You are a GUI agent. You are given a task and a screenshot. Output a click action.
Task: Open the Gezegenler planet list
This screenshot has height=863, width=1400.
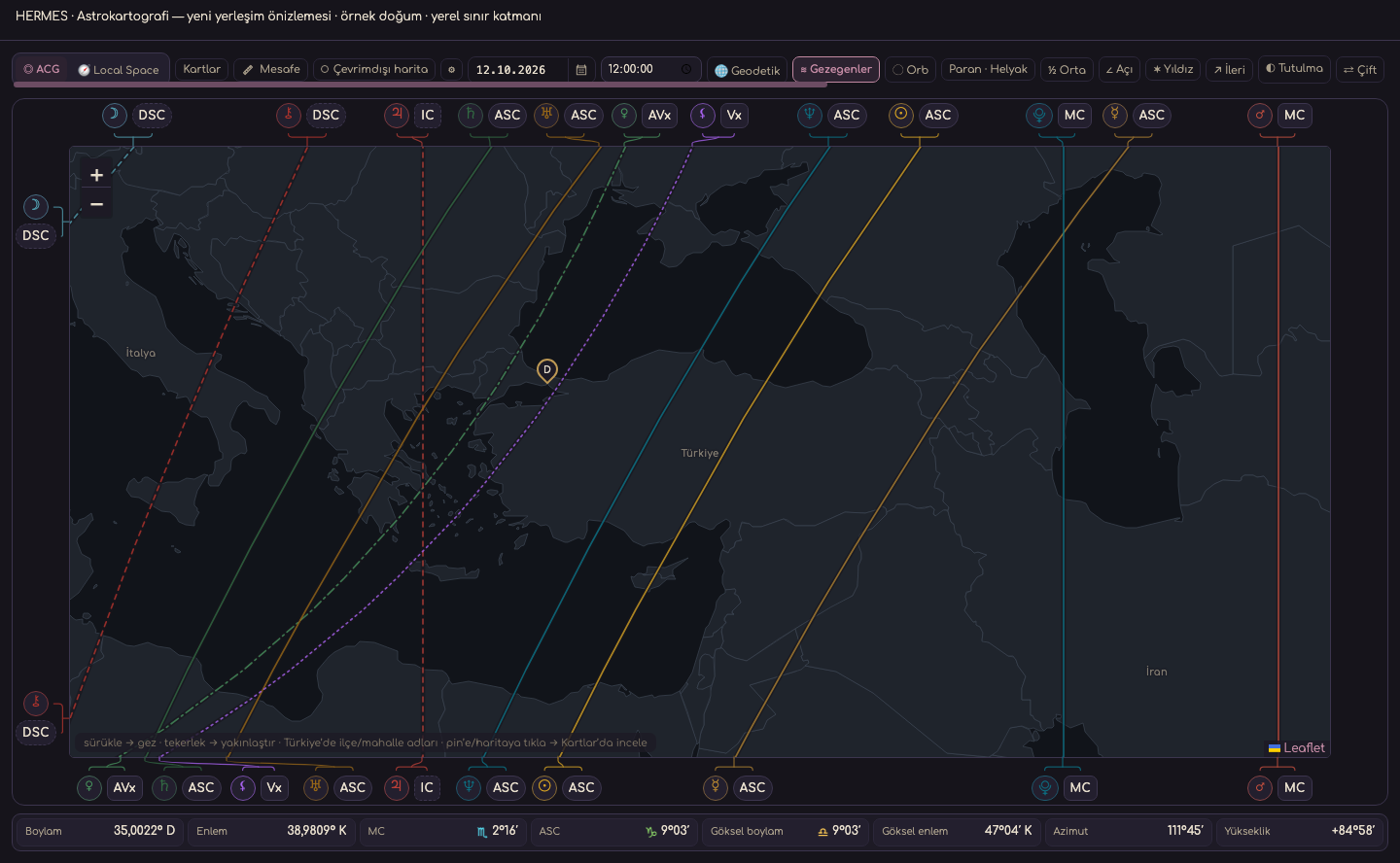836,70
